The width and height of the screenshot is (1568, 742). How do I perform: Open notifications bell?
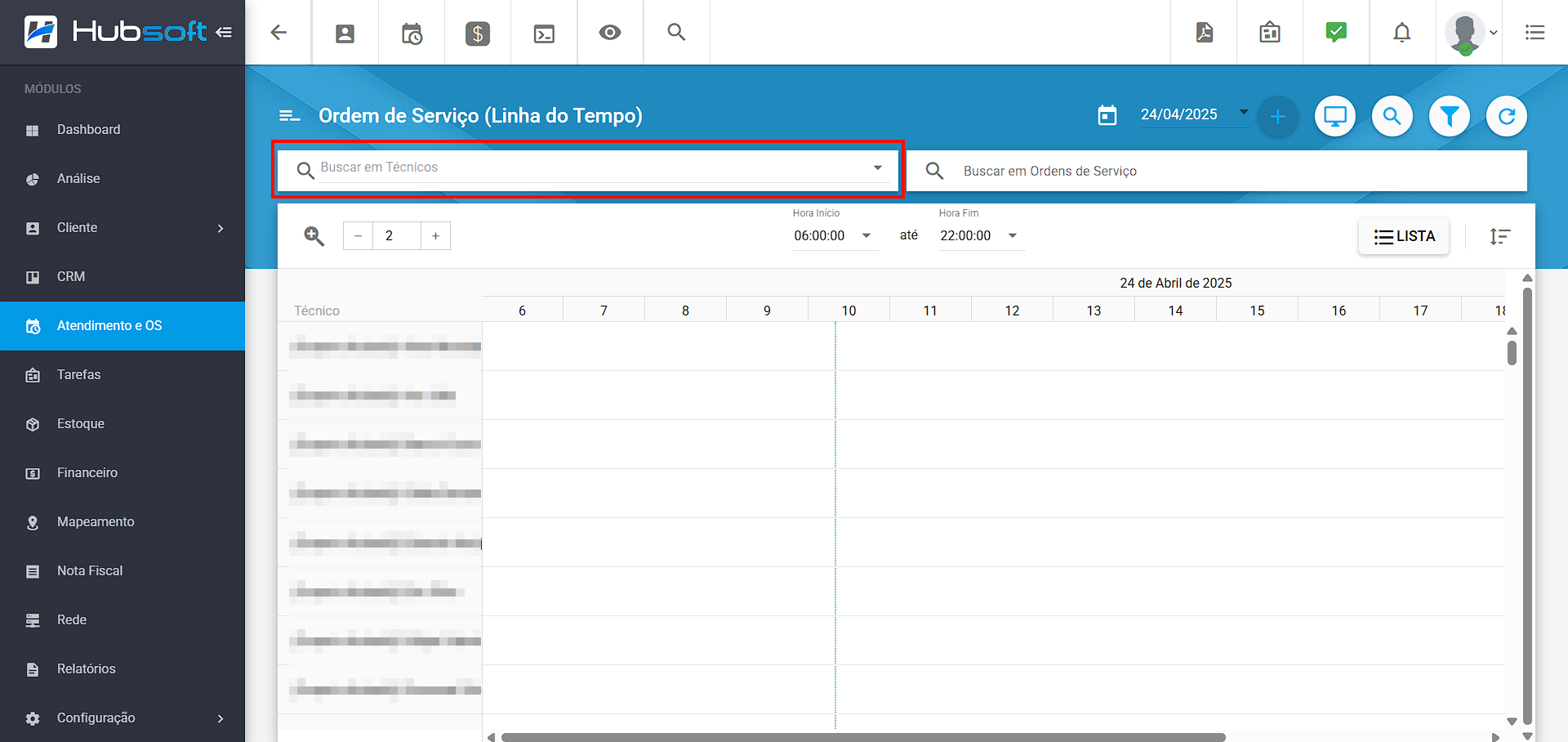(1402, 33)
